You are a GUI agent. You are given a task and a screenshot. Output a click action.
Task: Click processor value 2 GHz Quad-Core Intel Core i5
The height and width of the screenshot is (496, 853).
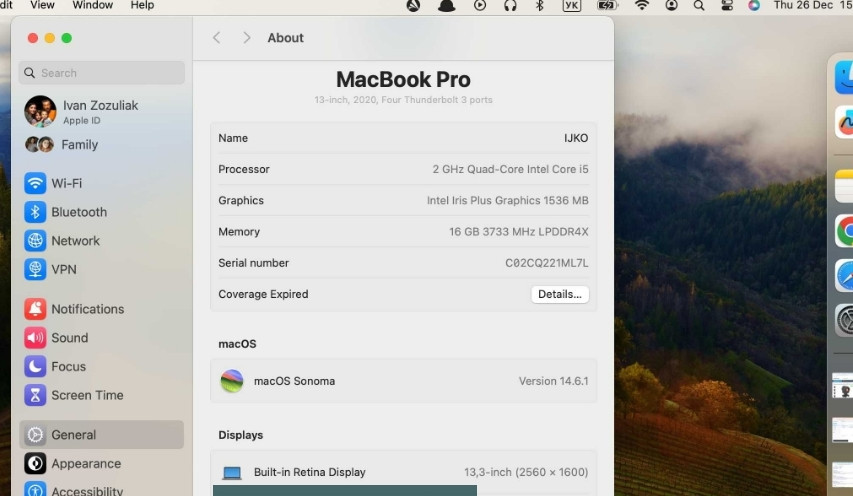pos(510,169)
